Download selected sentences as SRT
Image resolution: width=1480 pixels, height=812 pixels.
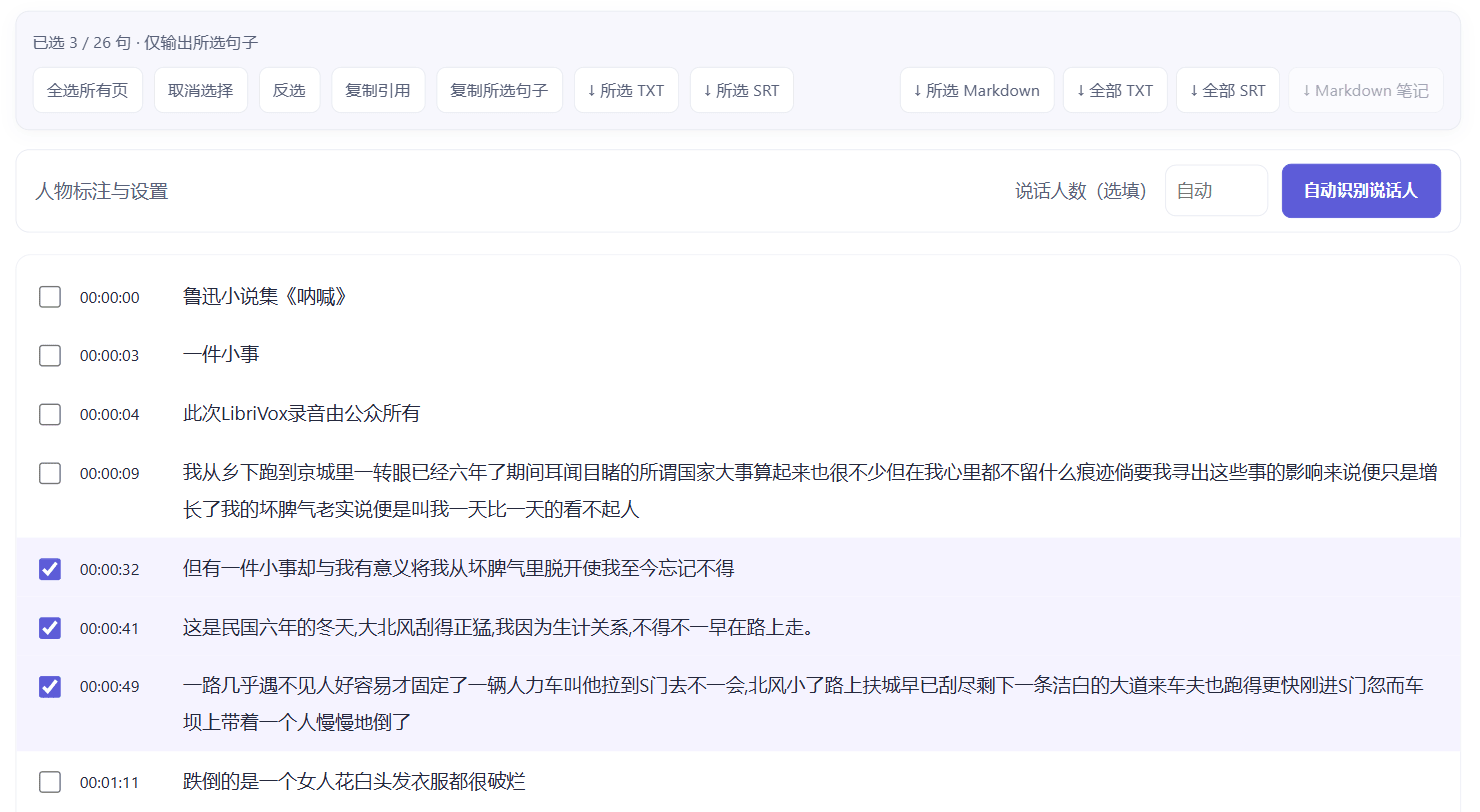741,90
